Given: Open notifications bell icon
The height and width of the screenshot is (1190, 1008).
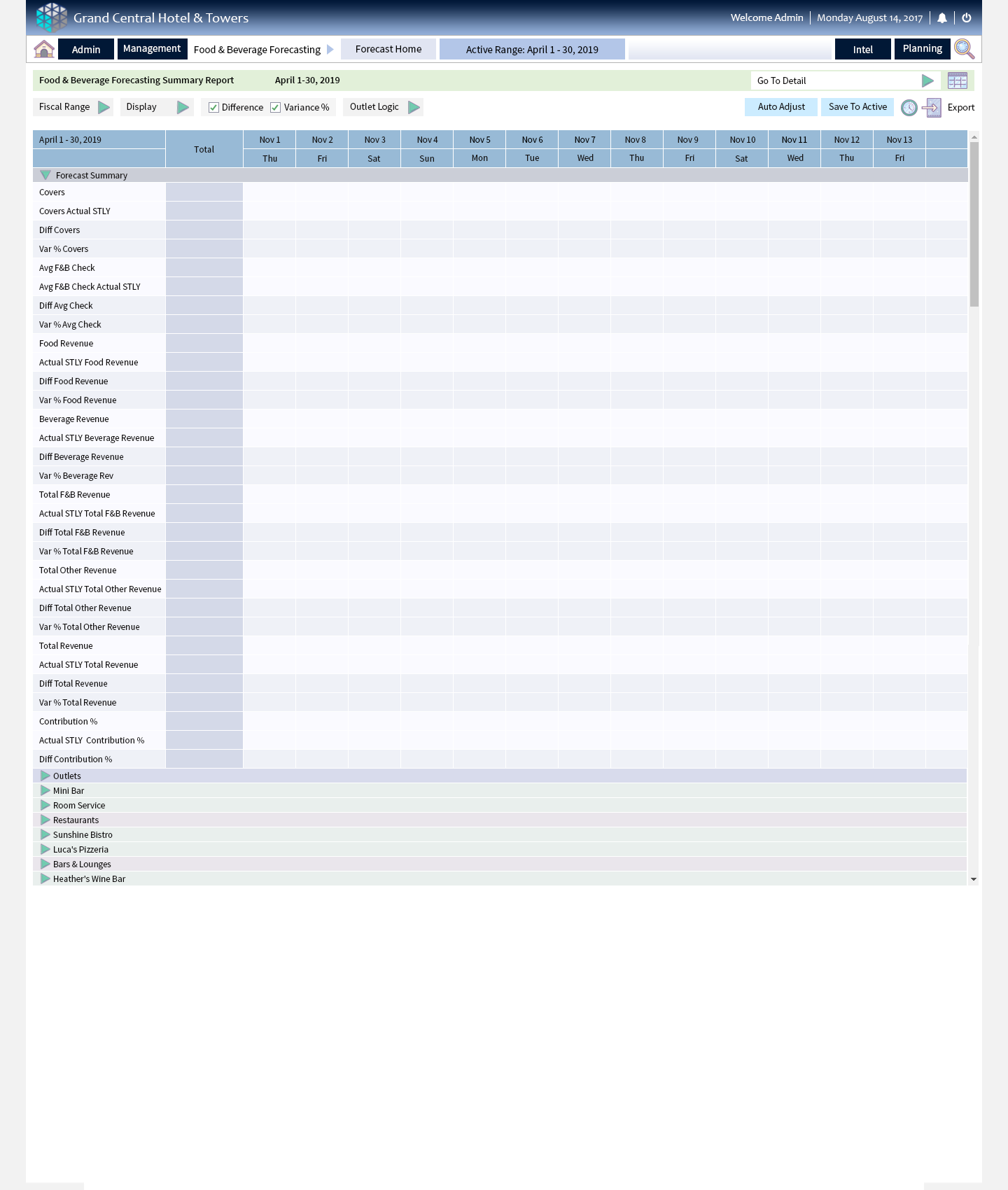Looking at the screenshot, I should tap(942, 18).
